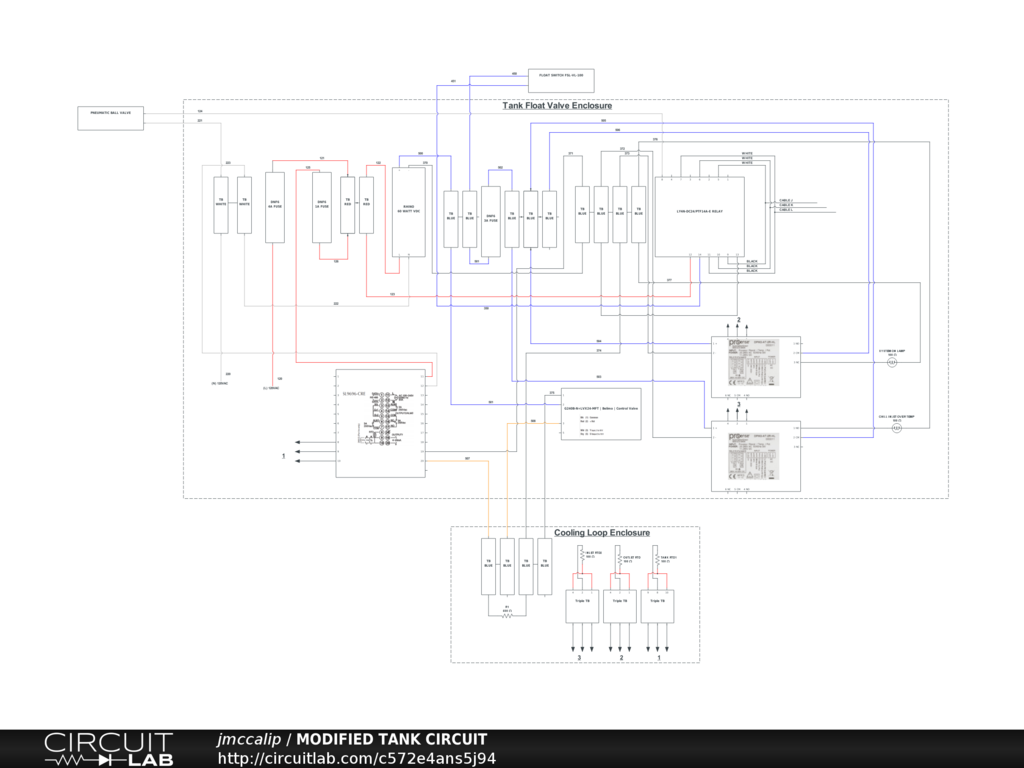
Task: Select the inlet RTD resistor symbol
Action: [x=583, y=557]
